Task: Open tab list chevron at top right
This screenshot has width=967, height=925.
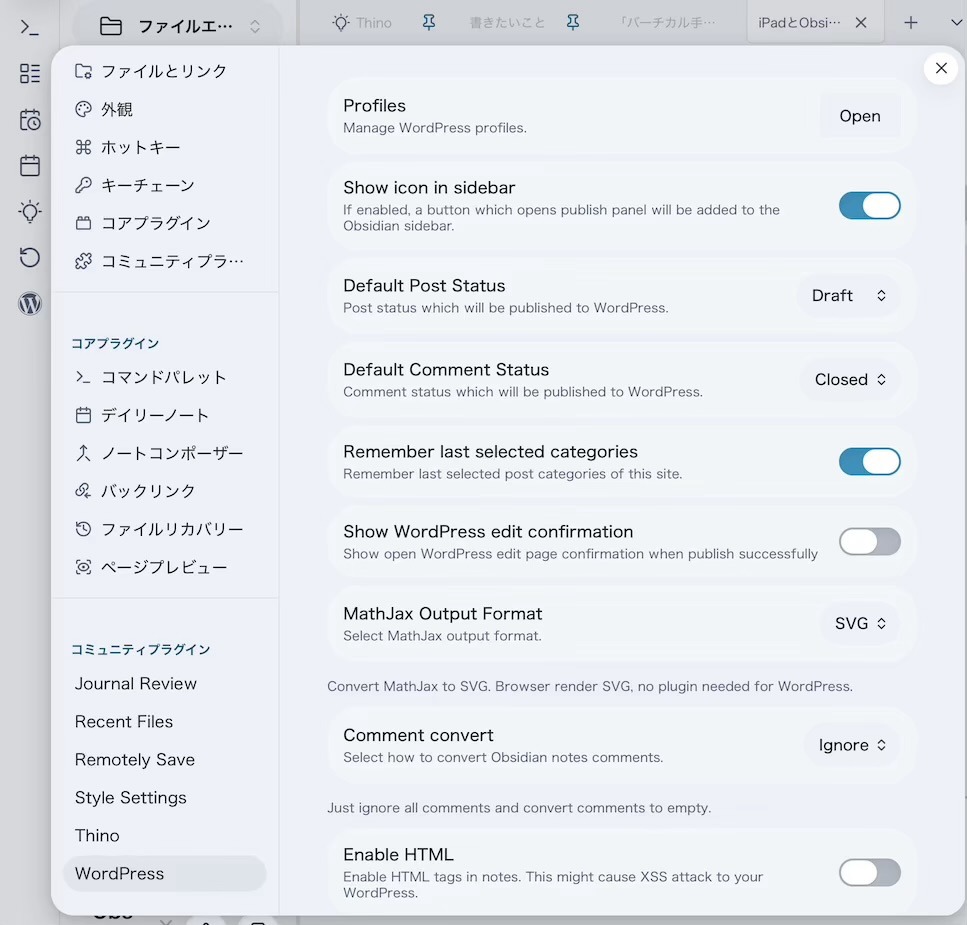Action: pyautogui.click(x=956, y=23)
